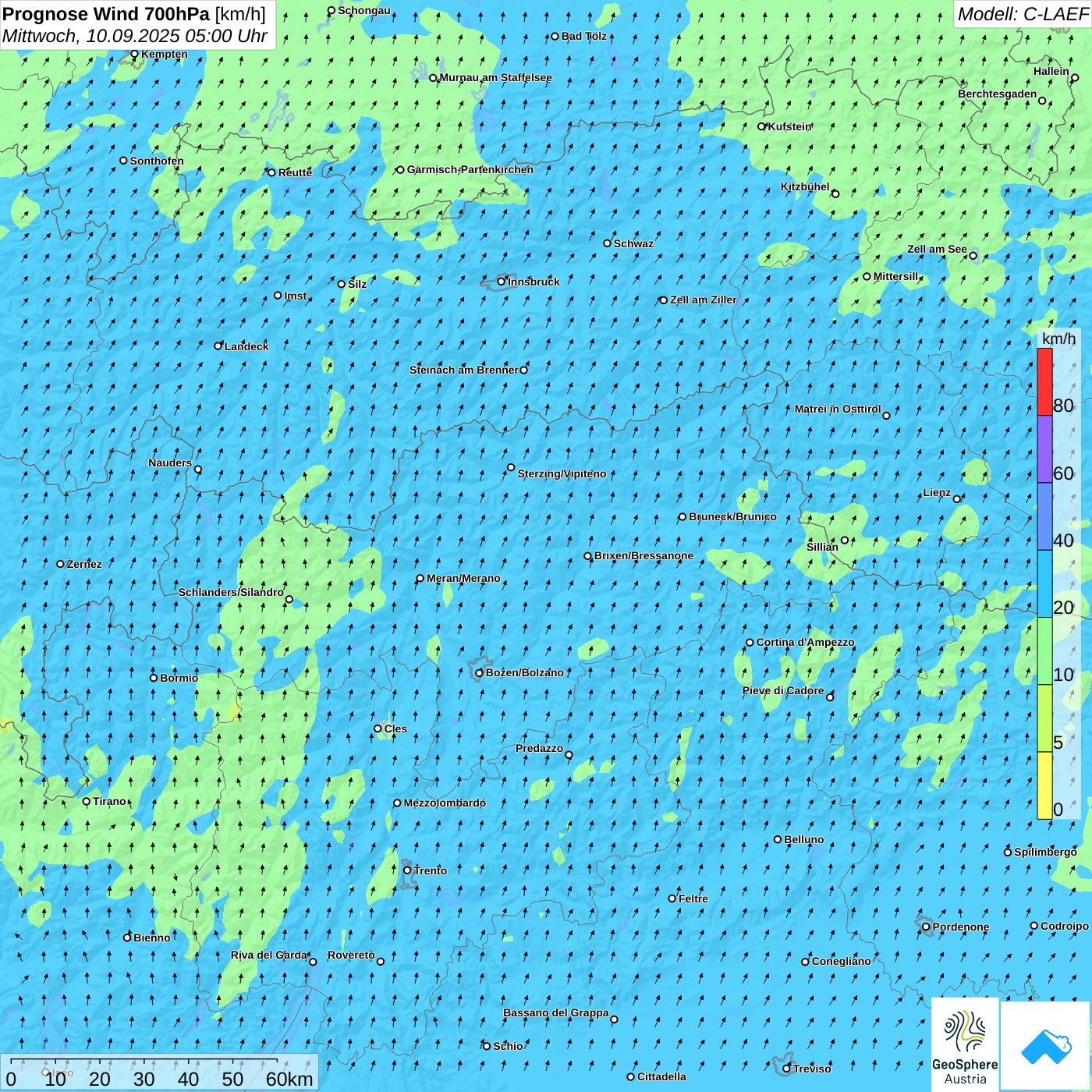Select the Pordenone city label
The width and height of the screenshot is (1092, 1092).
coord(961,927)
